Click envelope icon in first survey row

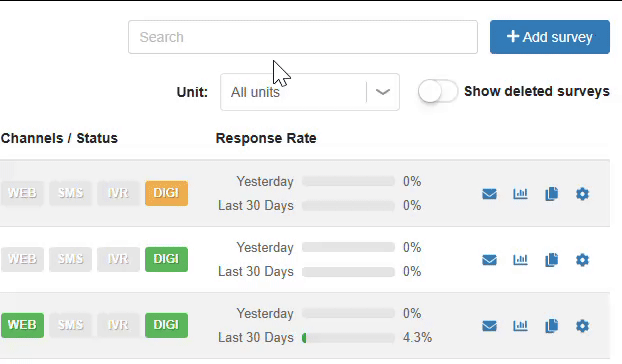click(x=489, y=194)
